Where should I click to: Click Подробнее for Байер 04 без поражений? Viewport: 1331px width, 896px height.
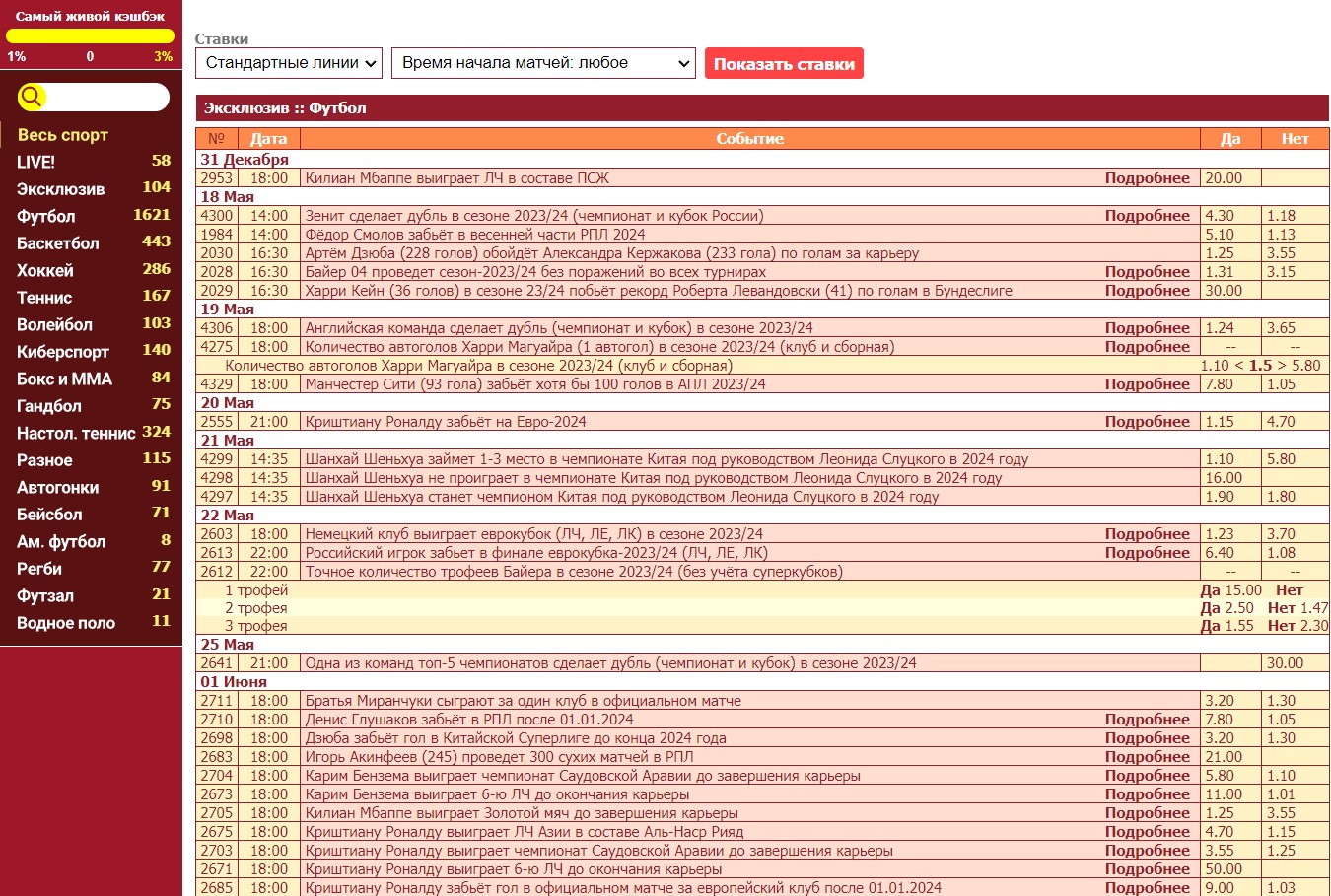coord(1147,272)
